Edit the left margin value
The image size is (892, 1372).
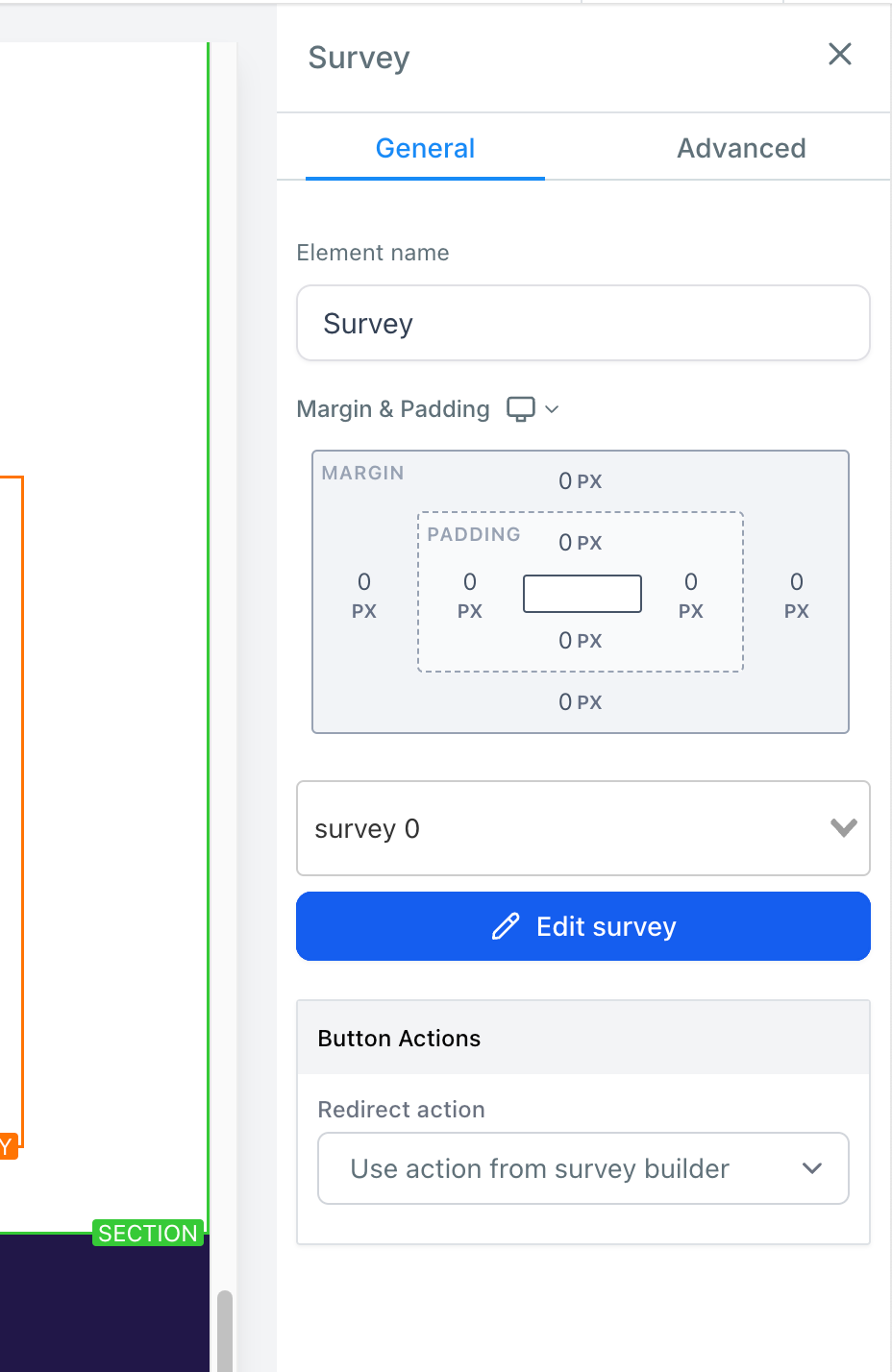(x=364, y=595)
